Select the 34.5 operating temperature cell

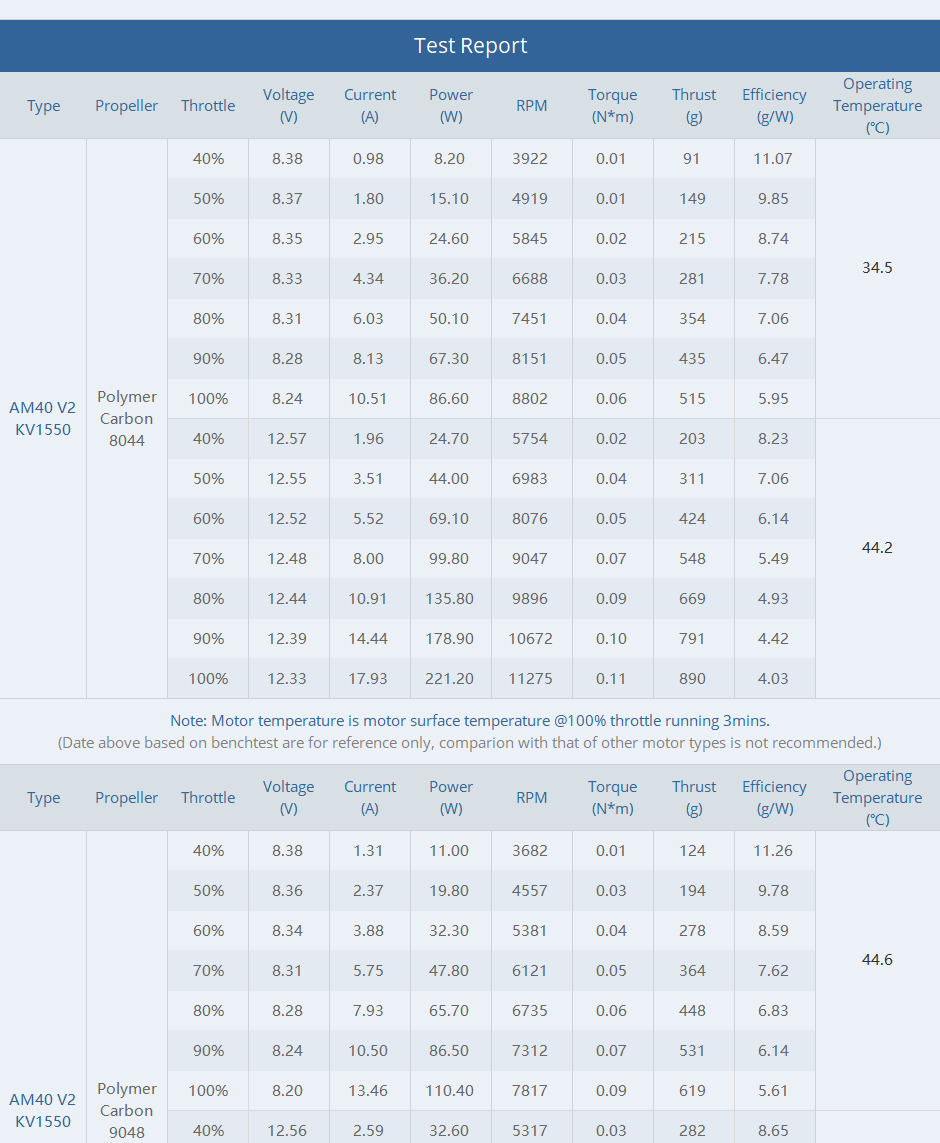tap(877, 268)
